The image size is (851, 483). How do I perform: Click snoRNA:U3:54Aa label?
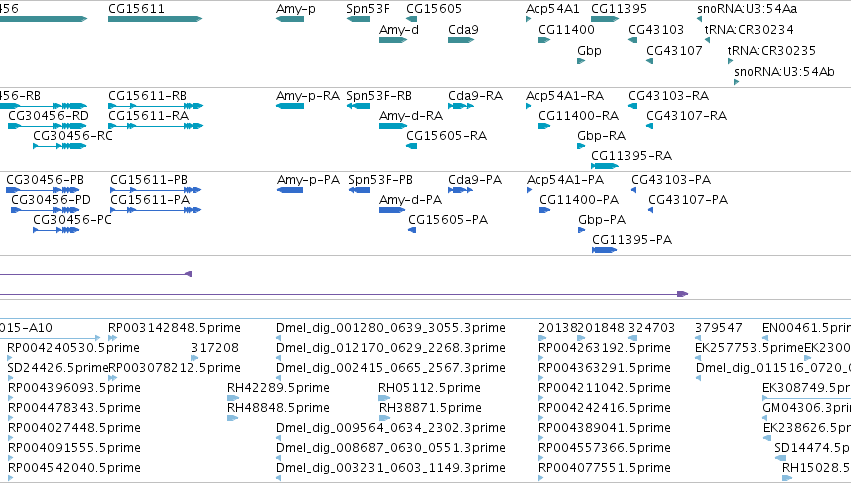[x=747, y=9]
